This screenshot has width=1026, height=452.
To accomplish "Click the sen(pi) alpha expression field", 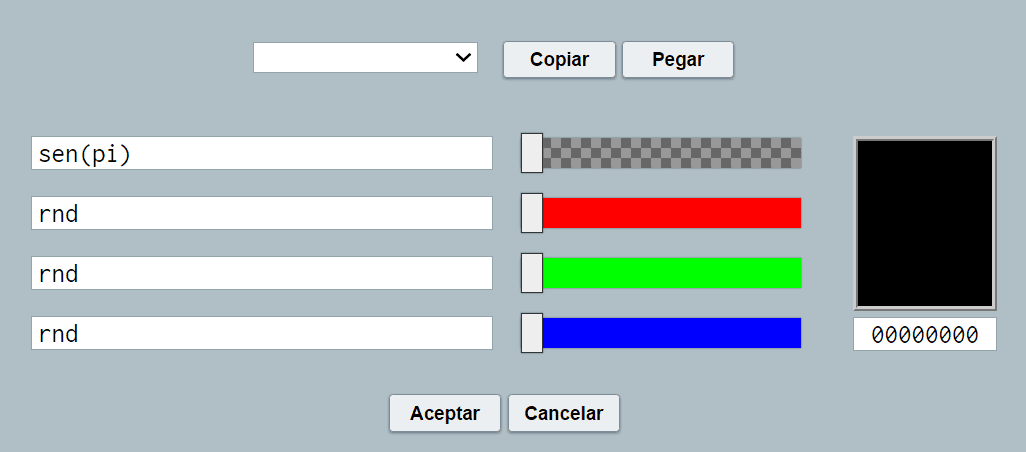I will 262,153.
